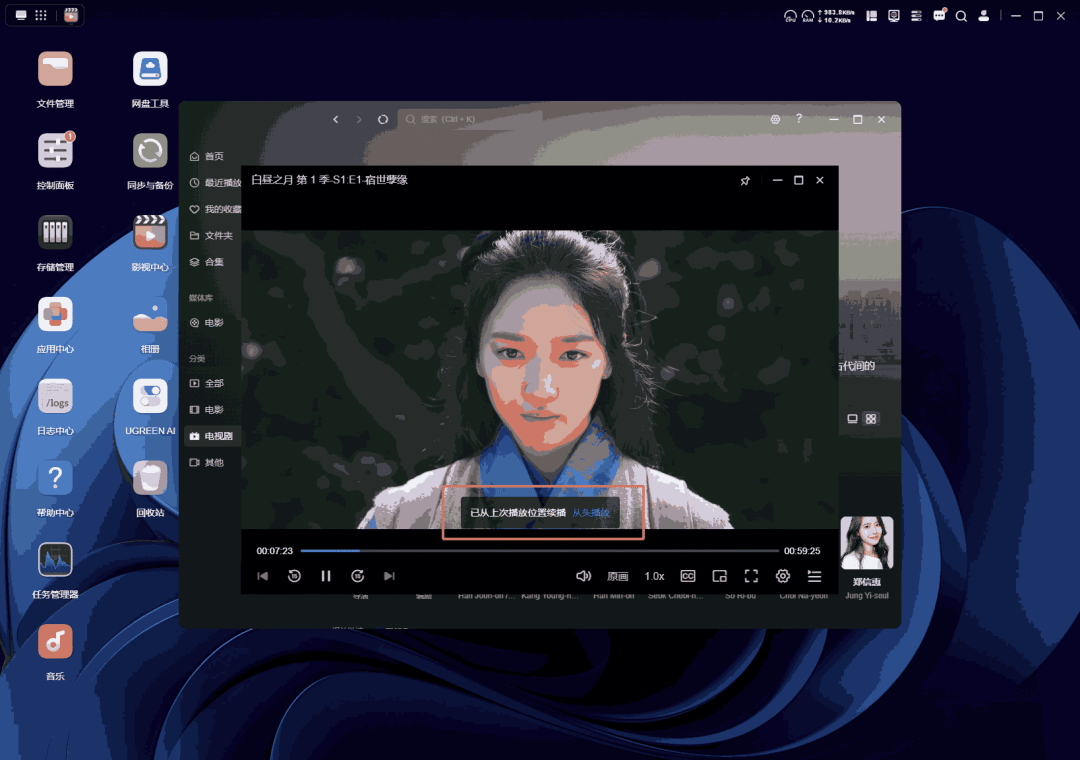Go forward in the media center window
Screen dimensions: 1080x760
click(x=359, y=119)
